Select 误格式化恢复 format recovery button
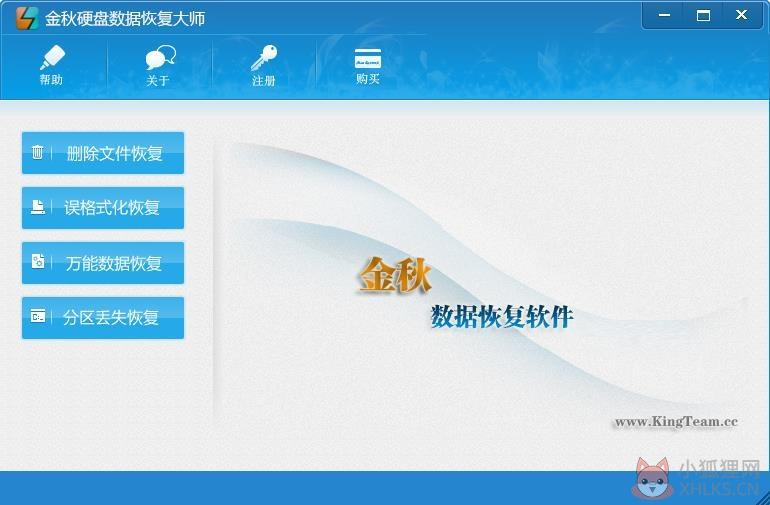770x505 pixels. click(103, 208)
